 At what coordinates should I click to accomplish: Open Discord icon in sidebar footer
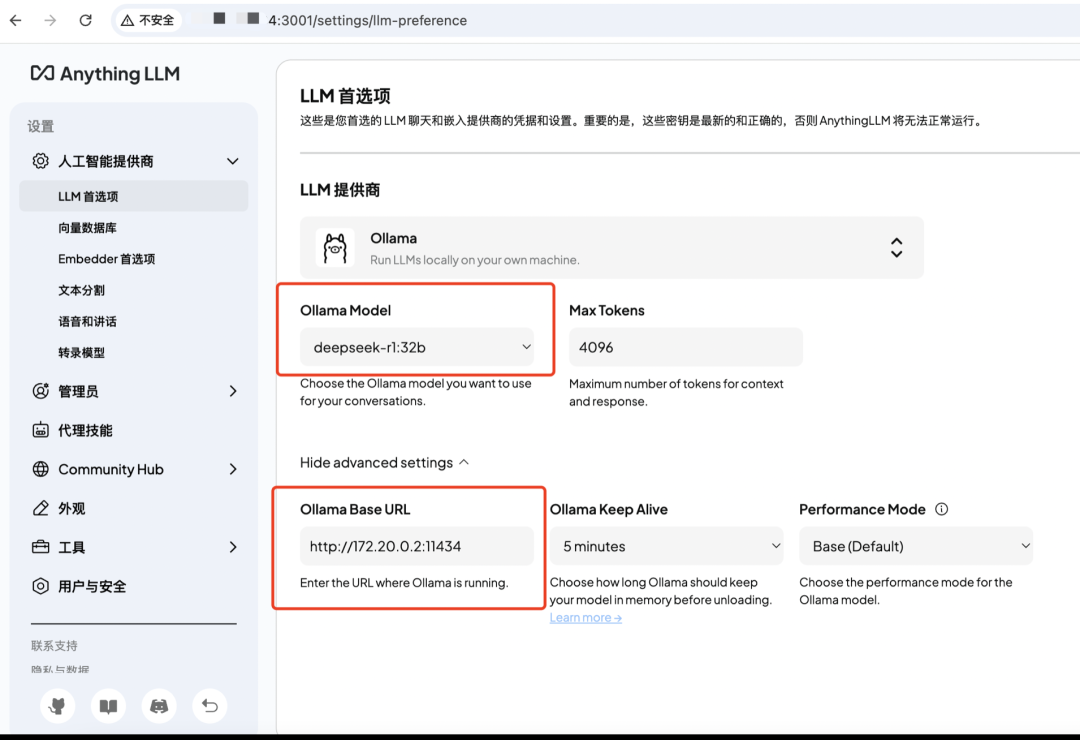coord(159,706)
